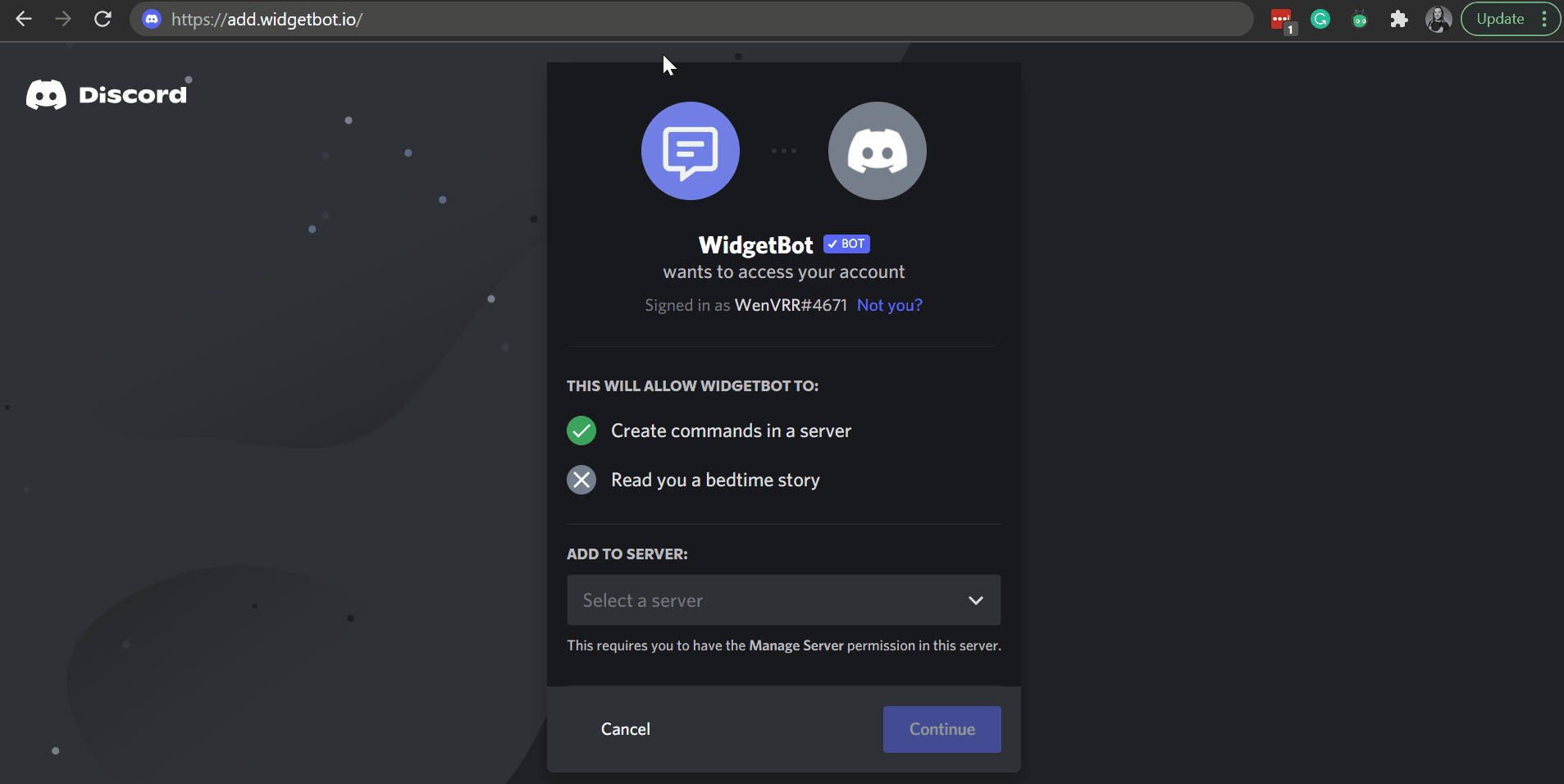The width and height of the screenshot is (1564, 784).
Task: Click the Manage Server permission text
Action: click(x=796, y=645)
